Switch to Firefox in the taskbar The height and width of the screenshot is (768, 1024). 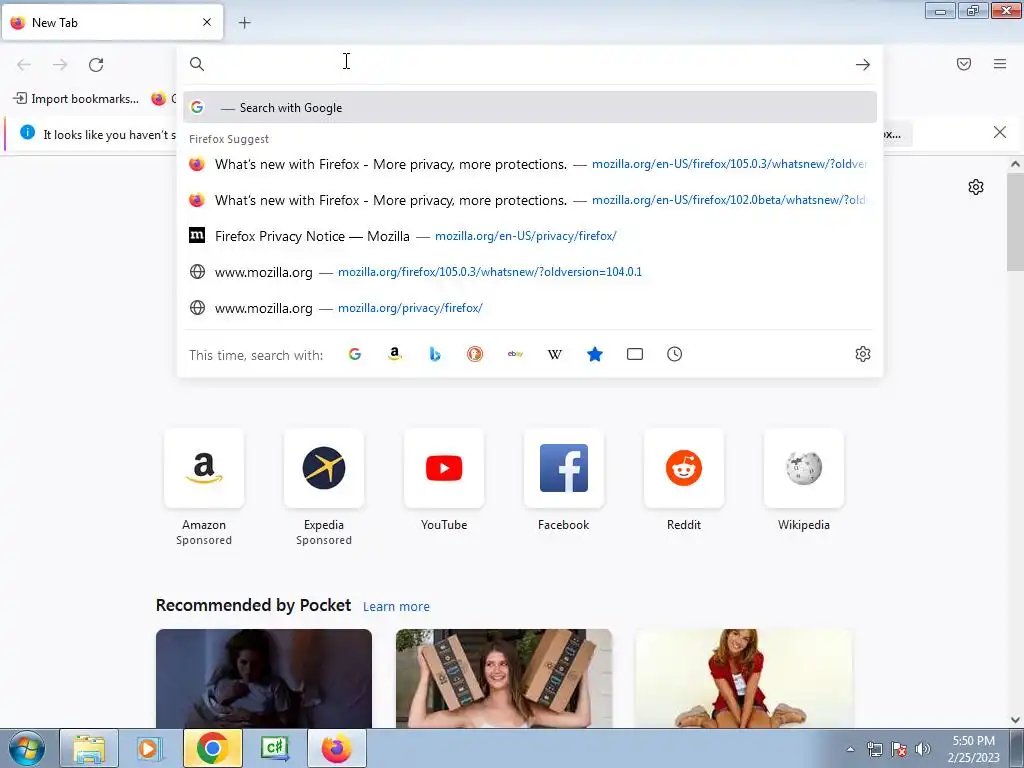click(x=336, y=748)
